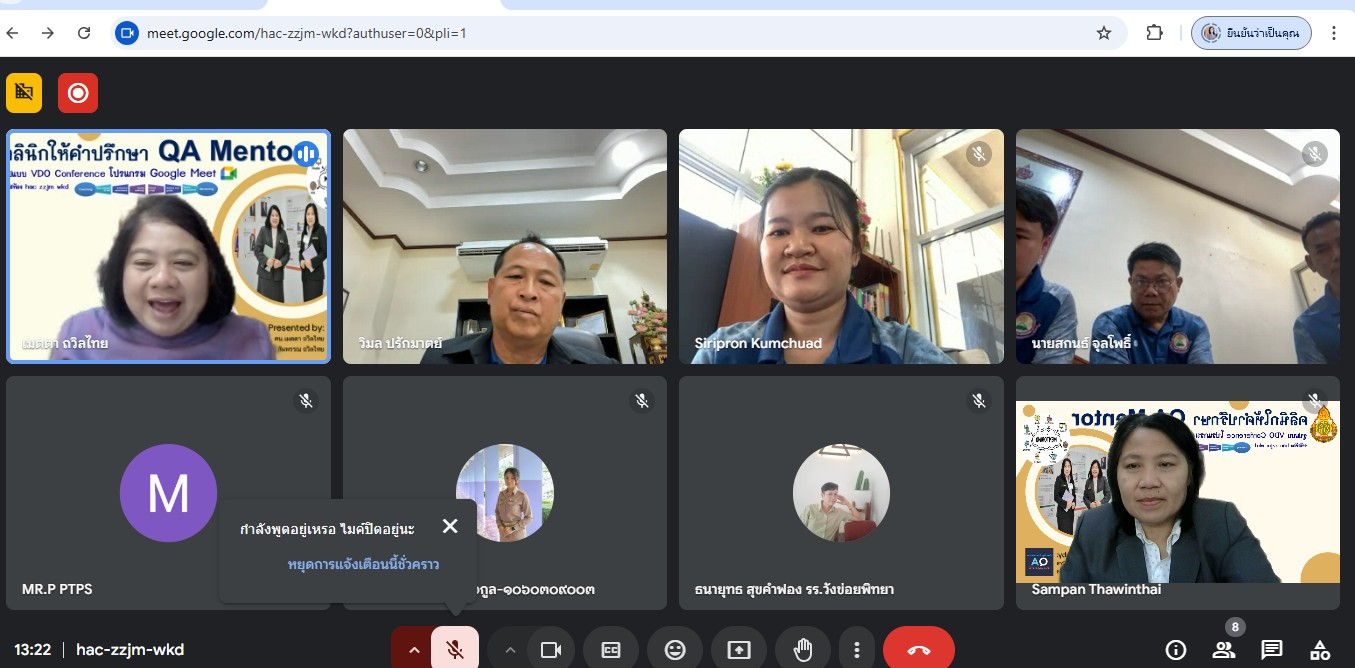Click the purple M avatar of MR.P PTPS
Screen dimensions: 1355x668
point(168,493)
